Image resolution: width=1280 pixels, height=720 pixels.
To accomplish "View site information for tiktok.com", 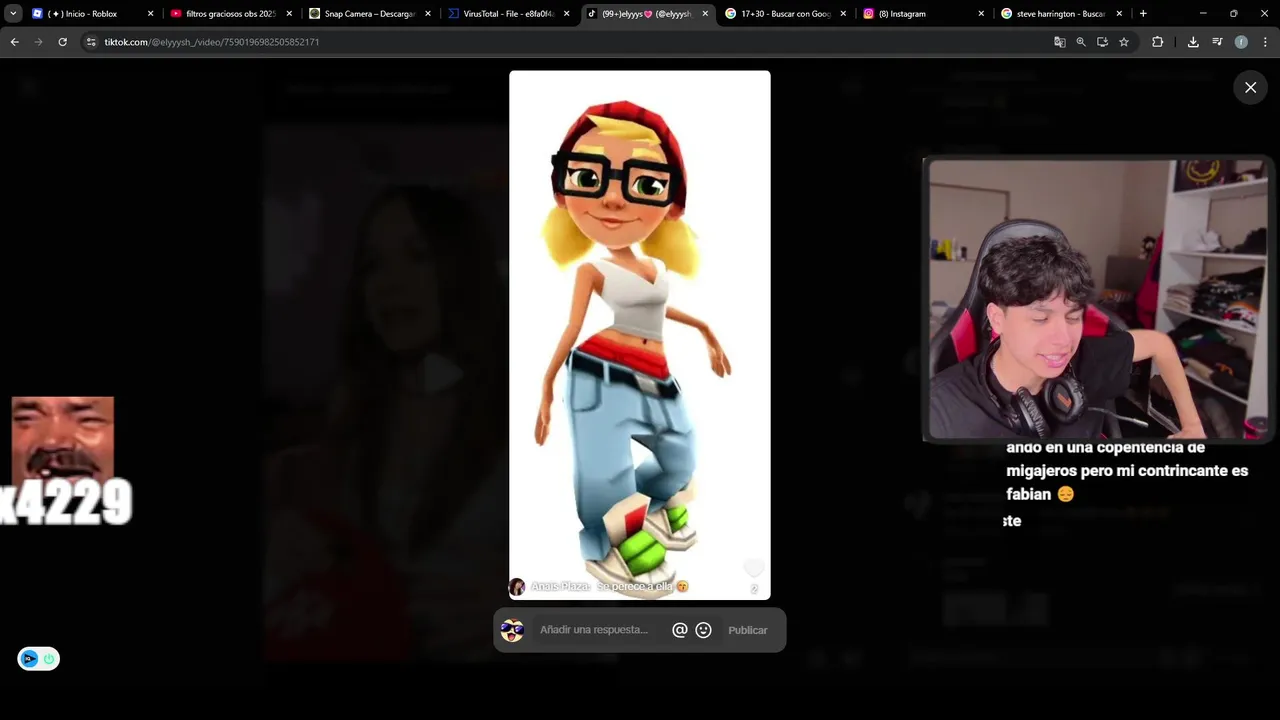I will [x=91, y=42].
